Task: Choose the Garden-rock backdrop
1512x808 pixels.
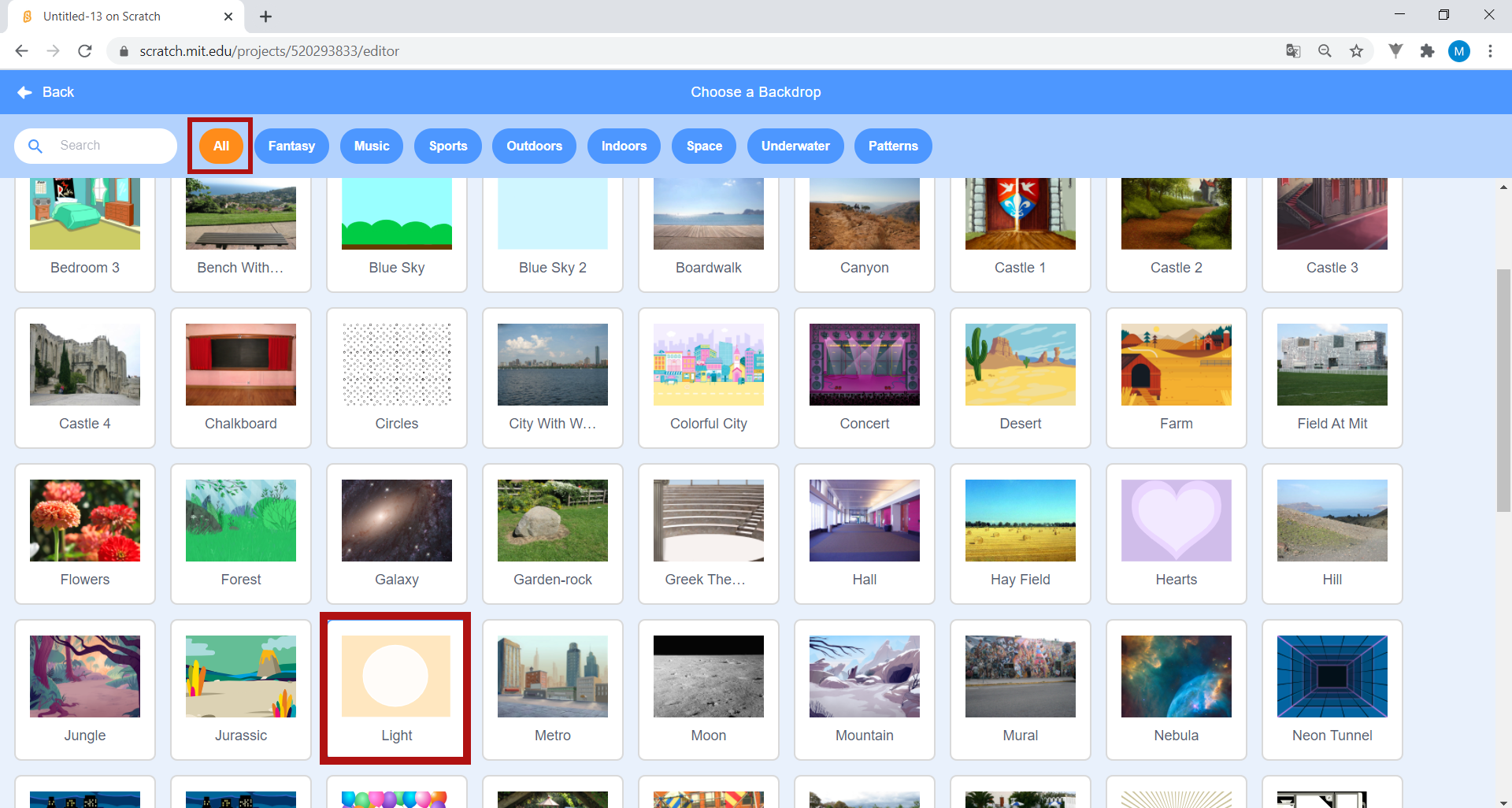Action: click(553, 534)
